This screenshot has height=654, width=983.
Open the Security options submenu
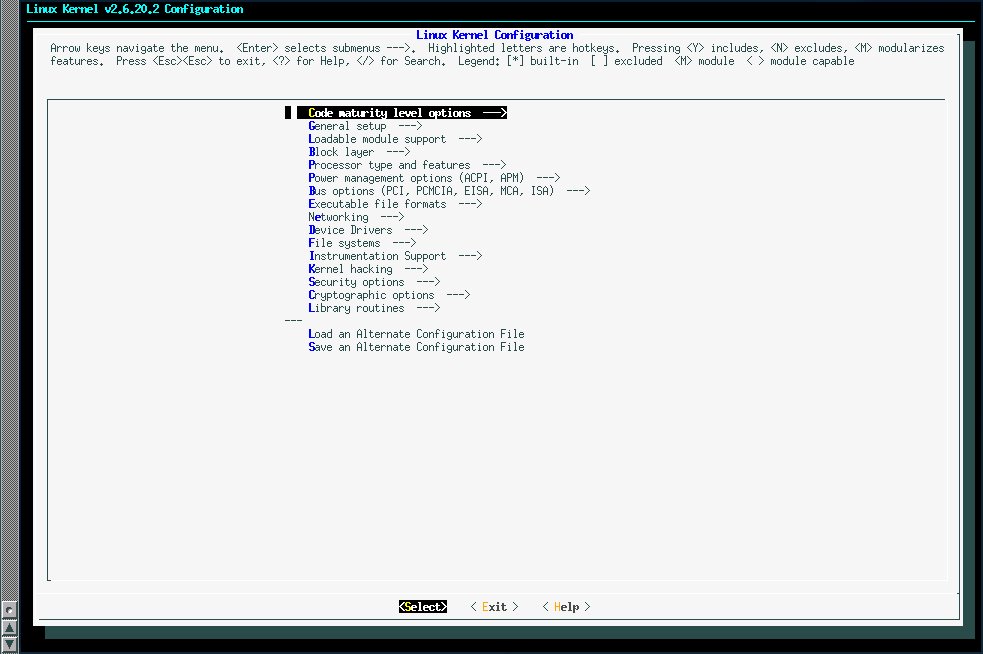tap(374, 282)
